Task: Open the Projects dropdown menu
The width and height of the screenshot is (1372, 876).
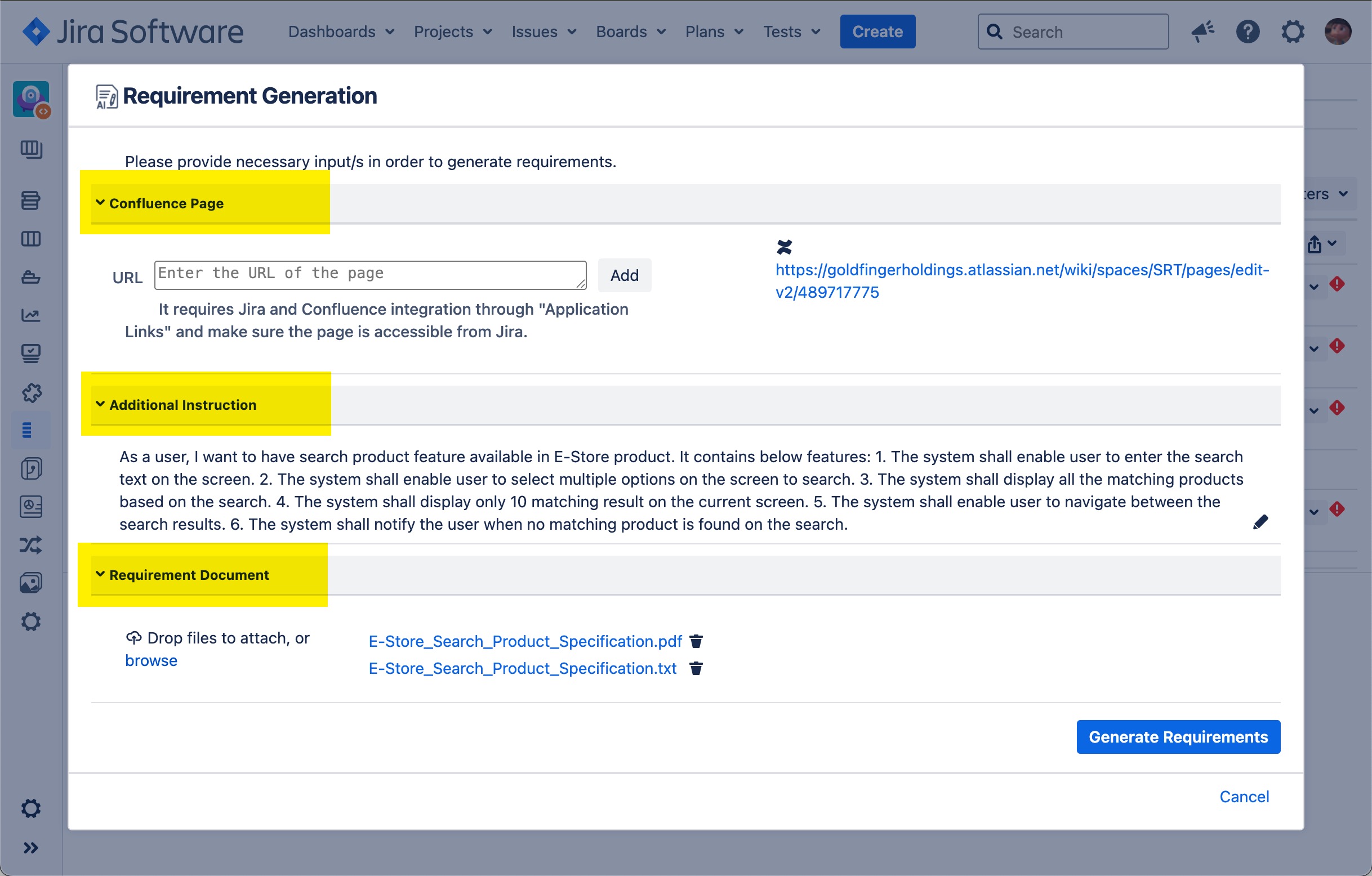Action: tap(452, 32)
